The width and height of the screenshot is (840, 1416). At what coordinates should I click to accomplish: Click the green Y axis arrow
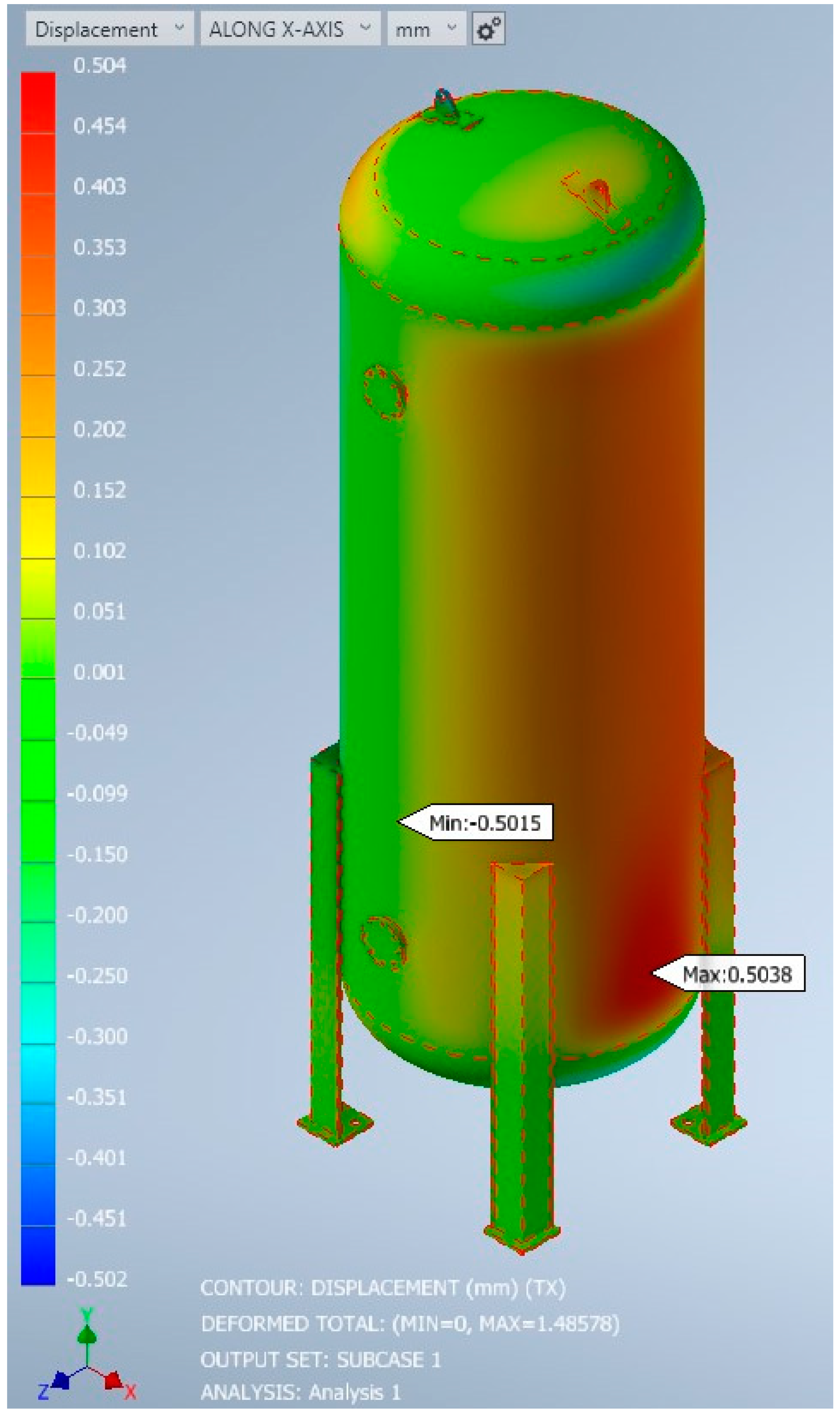point(87,1336)
